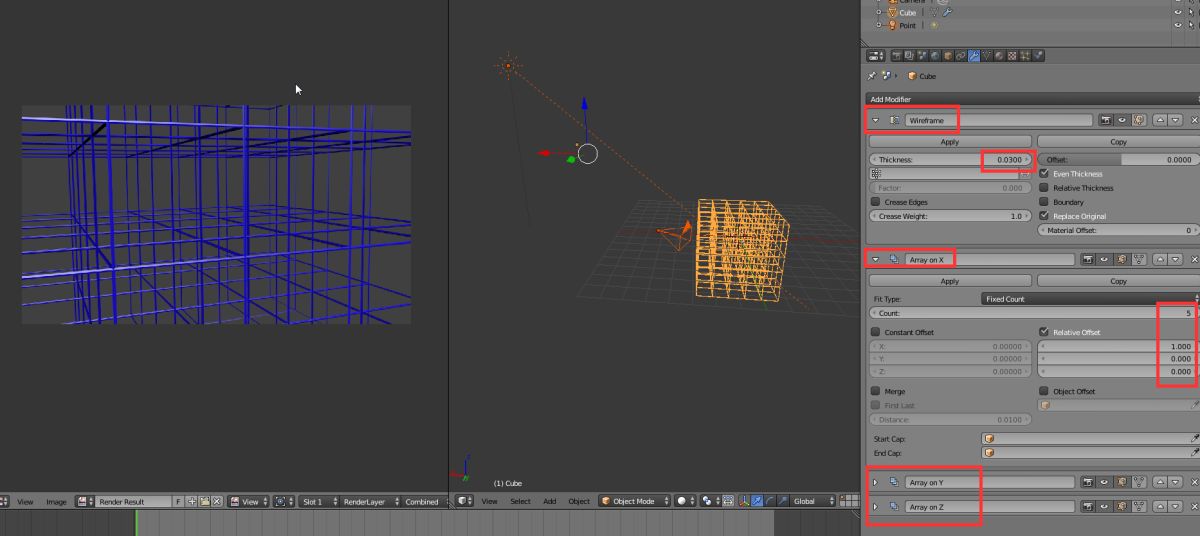Open Object menu in 3D viewport header
Screen dimensions: 1200x536
(579, 501)
